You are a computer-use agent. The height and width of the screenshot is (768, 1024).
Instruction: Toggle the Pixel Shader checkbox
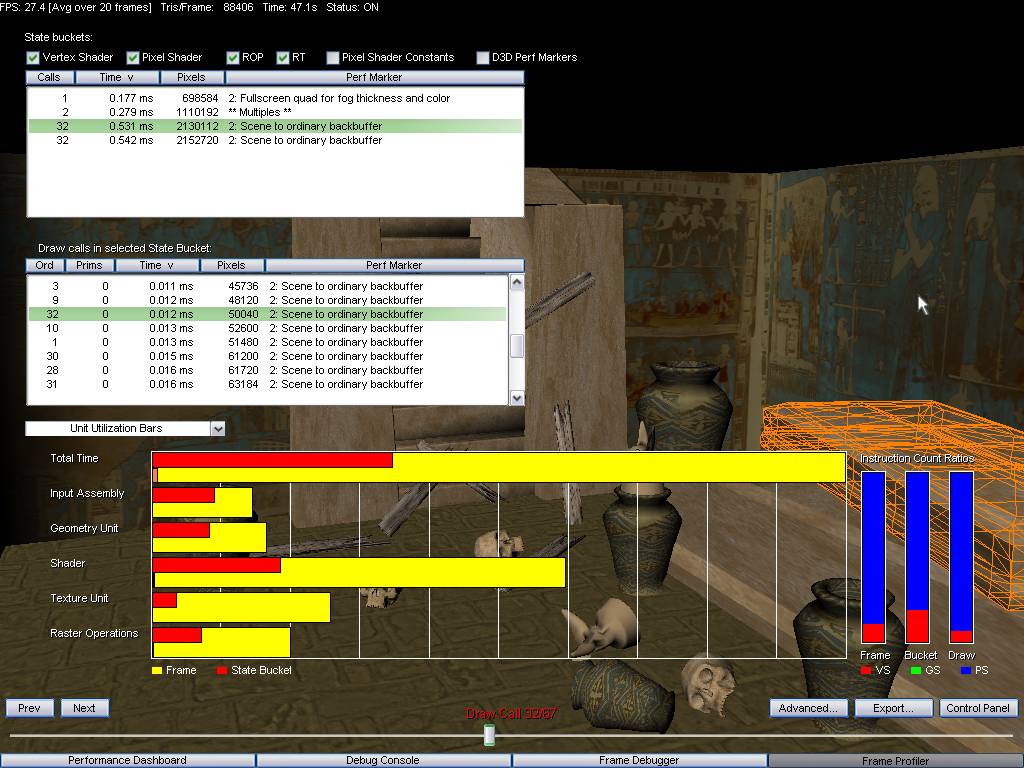[x=133, y=58]
